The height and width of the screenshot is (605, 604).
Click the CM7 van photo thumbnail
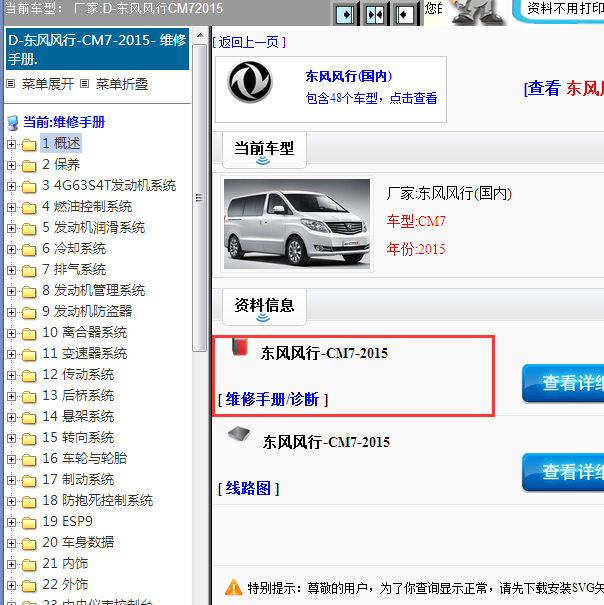click(x=297, y=224)
